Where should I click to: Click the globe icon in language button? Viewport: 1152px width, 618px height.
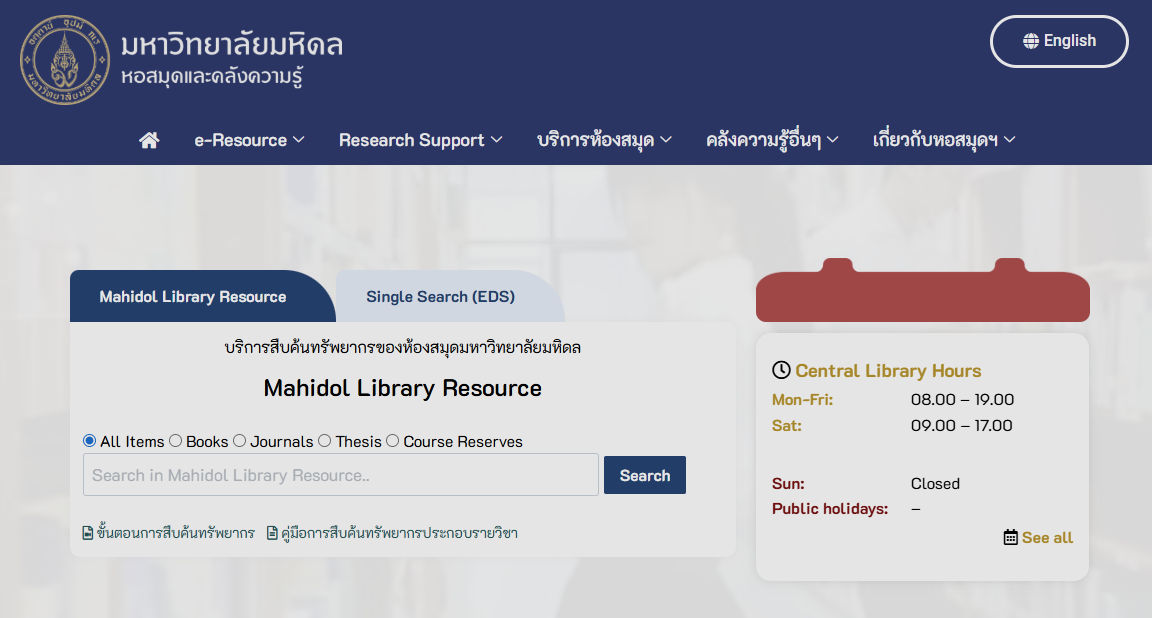(x=1031, y=41)
